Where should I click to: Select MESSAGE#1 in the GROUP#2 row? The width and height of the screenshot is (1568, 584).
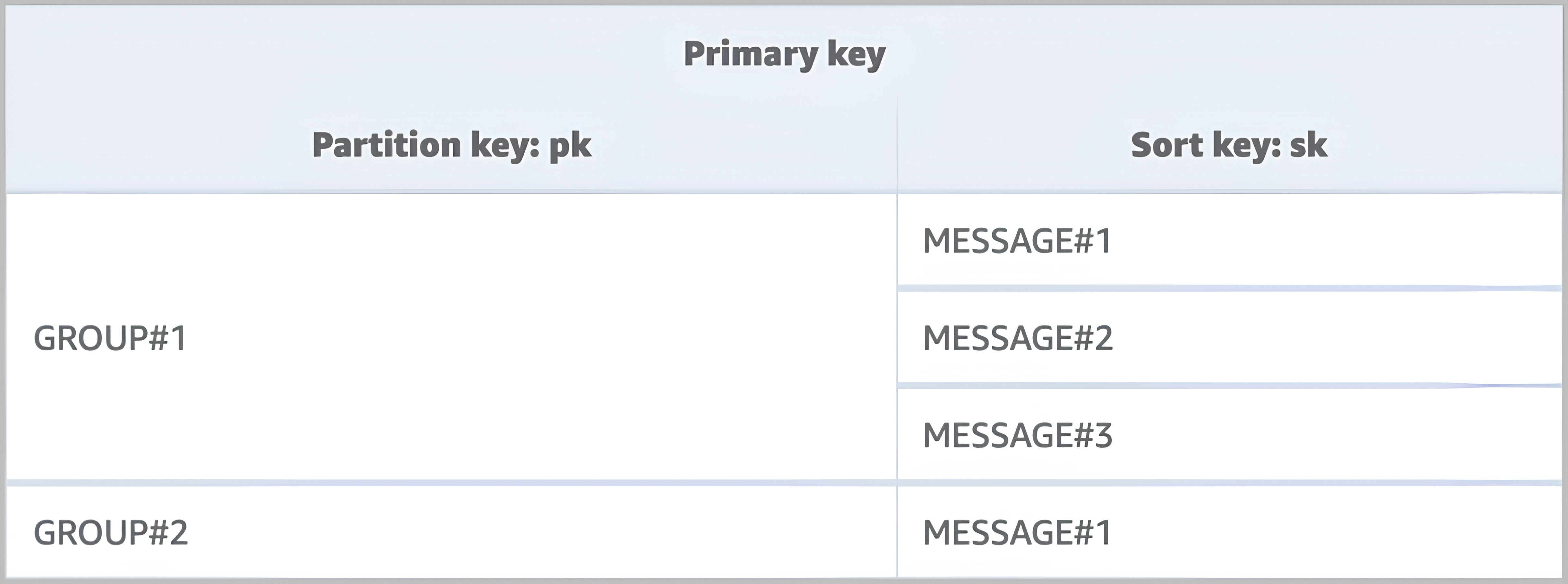click(1017, 532)
